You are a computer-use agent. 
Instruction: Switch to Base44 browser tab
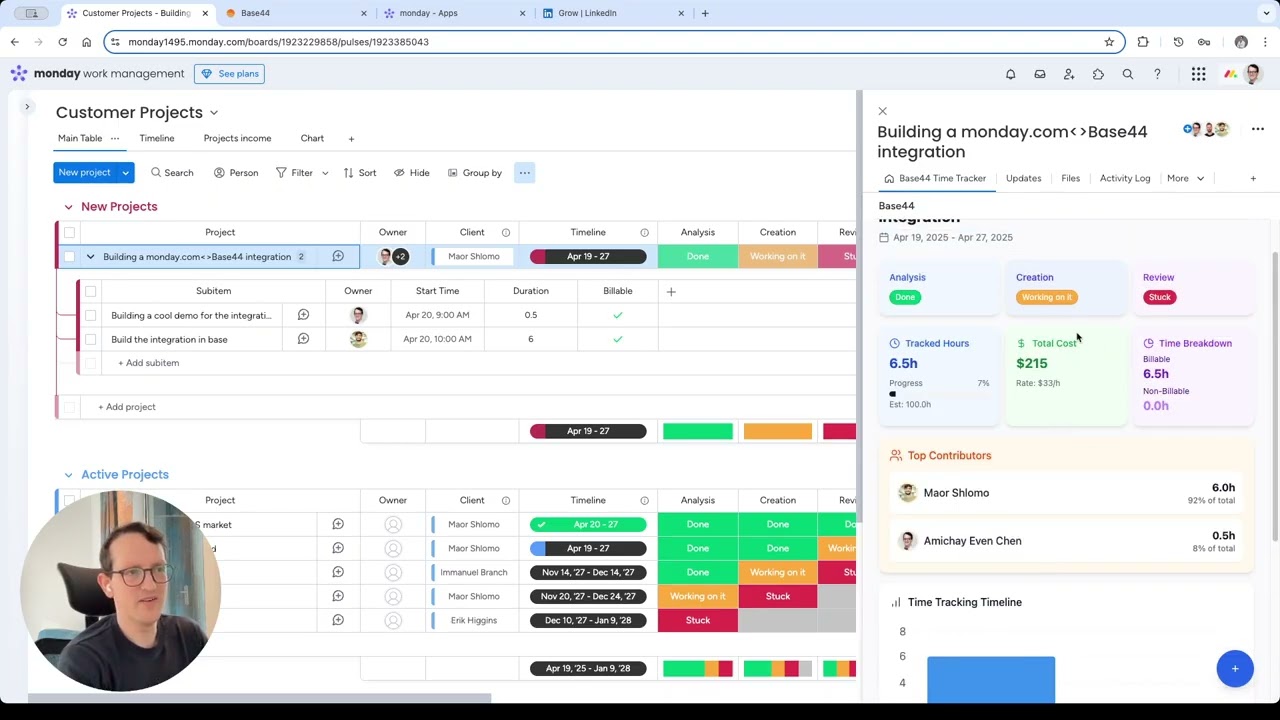pos(295,14)
